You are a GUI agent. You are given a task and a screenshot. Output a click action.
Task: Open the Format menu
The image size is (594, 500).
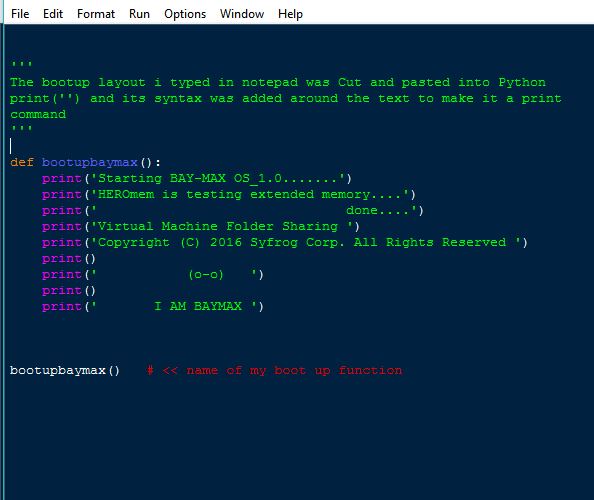[96, 14]
